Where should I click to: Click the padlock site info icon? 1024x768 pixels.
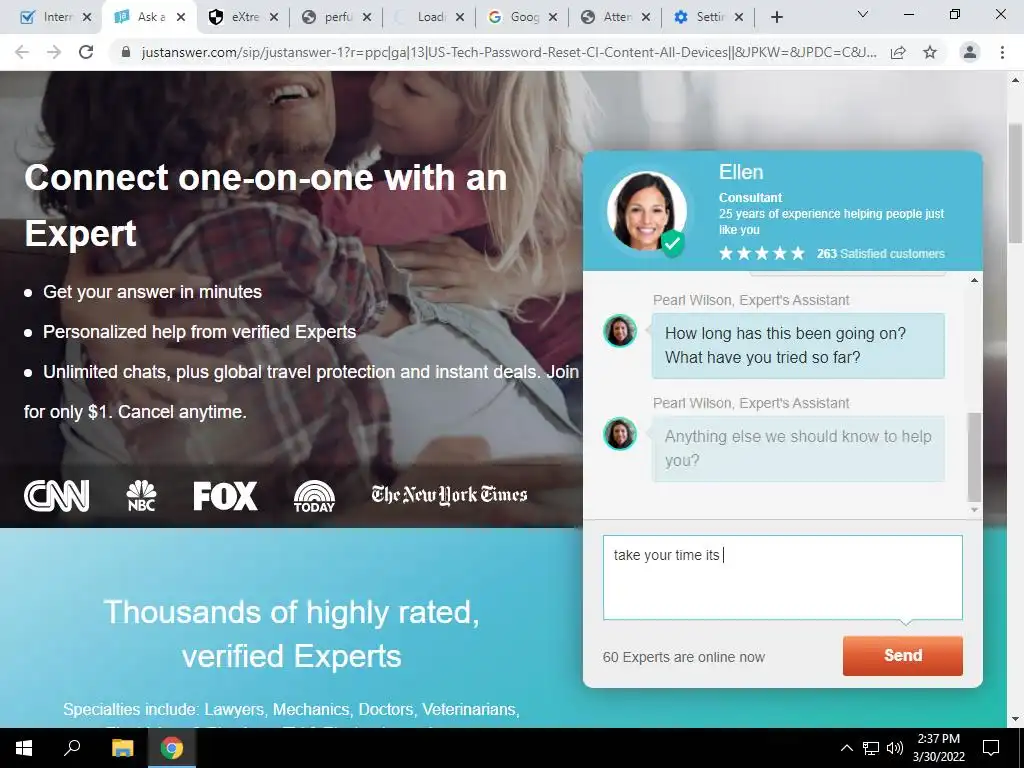[127, 52]
